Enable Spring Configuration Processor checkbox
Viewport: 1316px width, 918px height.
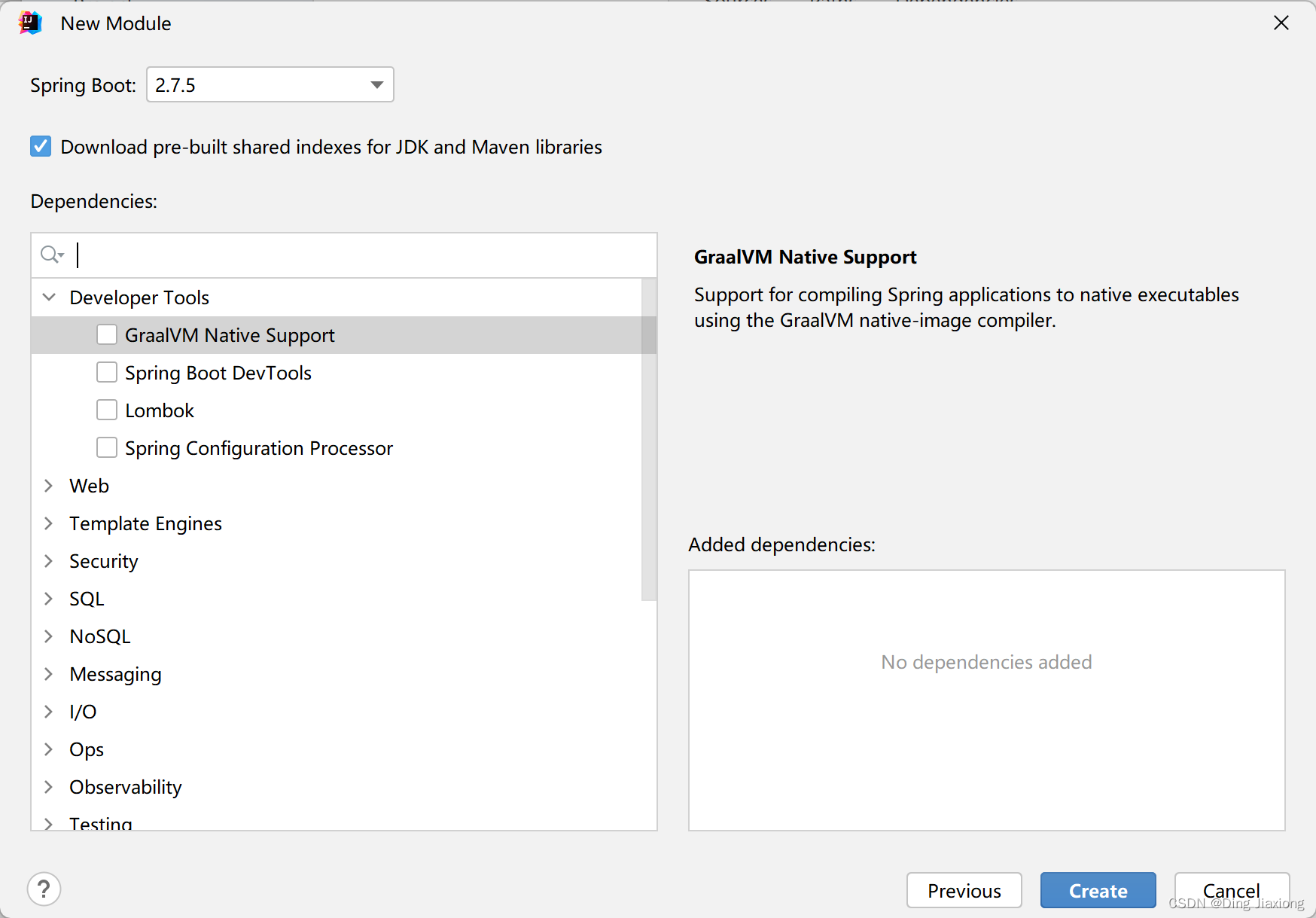[107, 447]
